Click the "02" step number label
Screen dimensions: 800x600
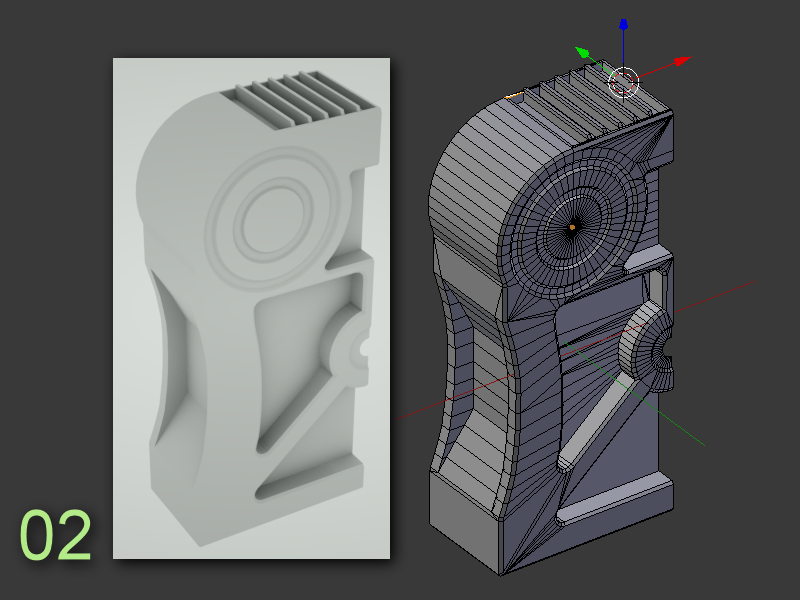(x=56, y=535)
